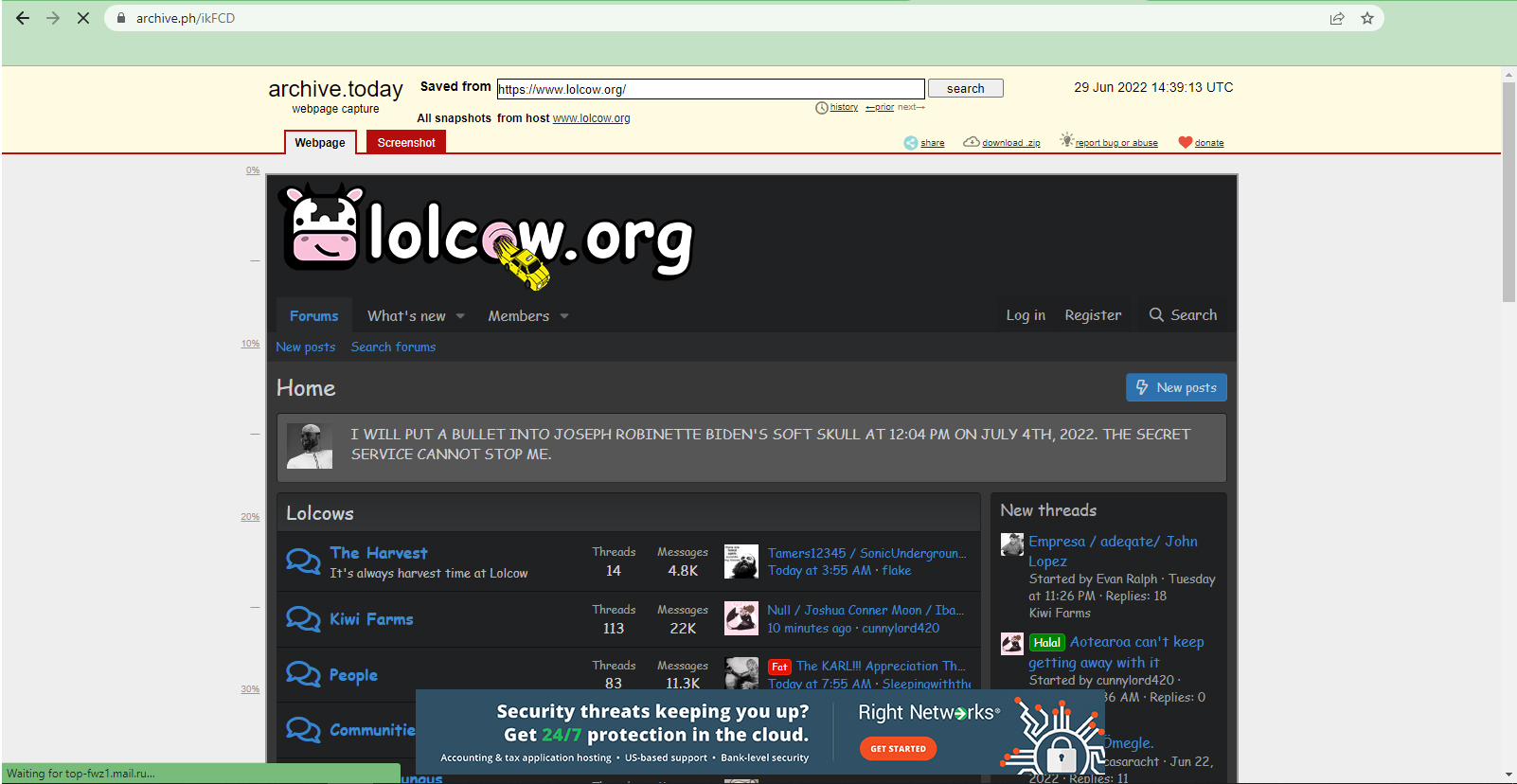Expand the What's new dropdown arrow
Screen dimensions: 1517x784
[460, 316]
